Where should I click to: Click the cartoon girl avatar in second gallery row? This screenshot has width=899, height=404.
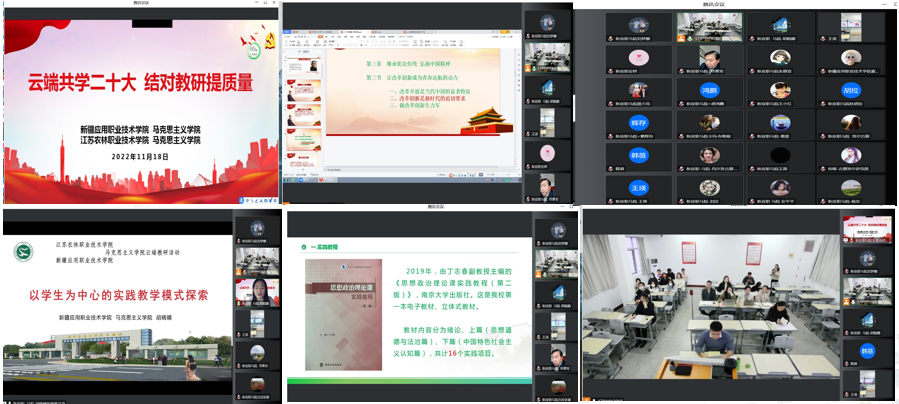tap(780, 57)
